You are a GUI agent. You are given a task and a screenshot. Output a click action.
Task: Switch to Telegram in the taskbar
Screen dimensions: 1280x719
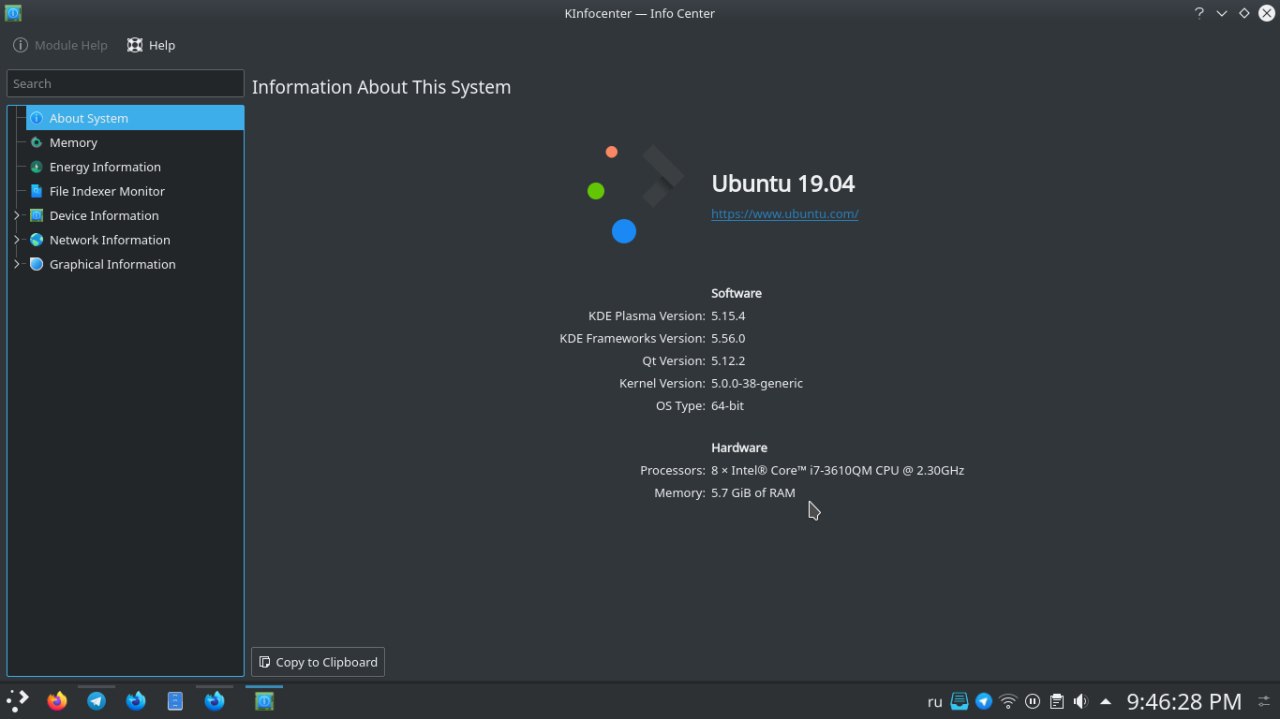coord(96,701)
